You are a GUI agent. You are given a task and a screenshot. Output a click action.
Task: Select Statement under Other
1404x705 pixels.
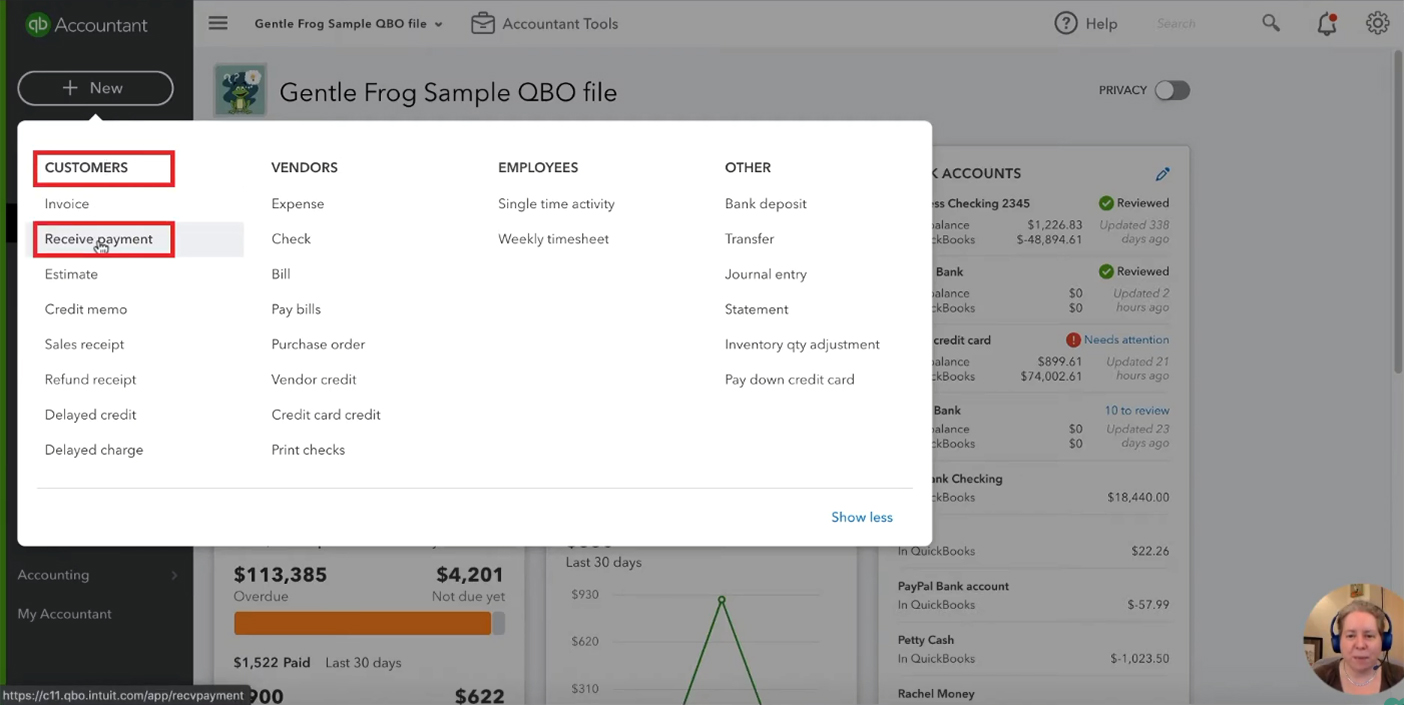pyautogui.click(x=757, y=309)
